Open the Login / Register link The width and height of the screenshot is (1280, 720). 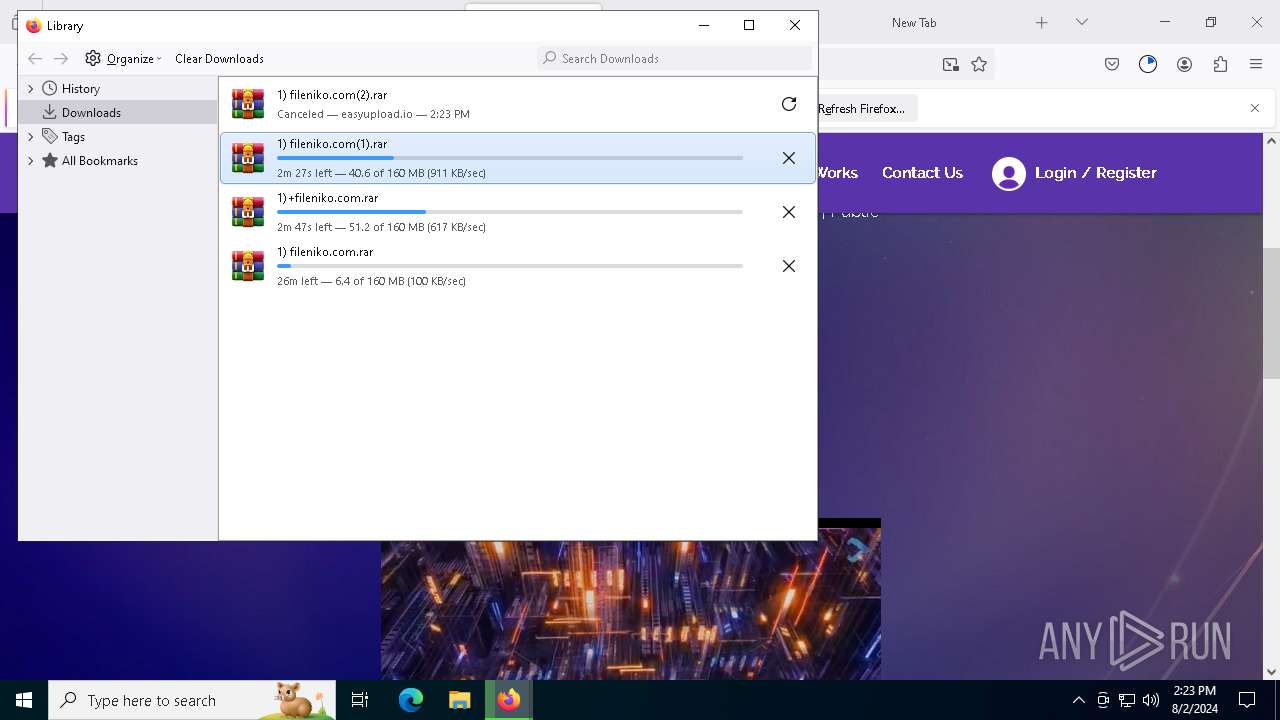pos(1096,173)
